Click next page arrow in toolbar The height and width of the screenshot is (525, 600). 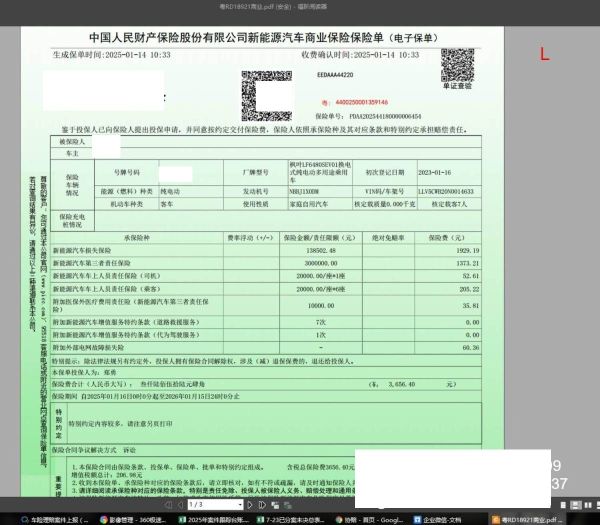click(250, 505)
